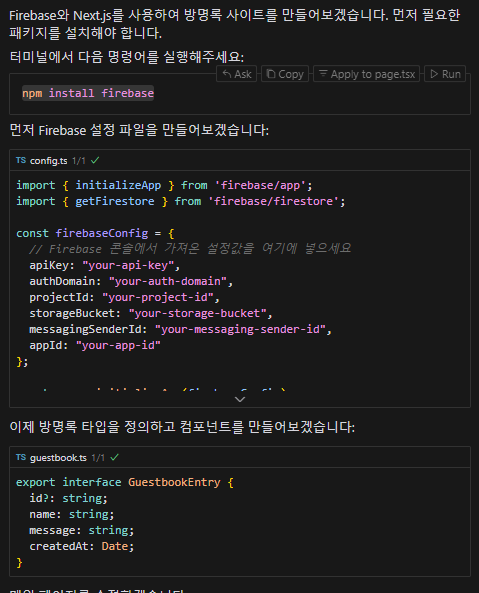Click the projectId "your-project-id" line
Viewport: 479px width, 593px height.
pyautogui.click(x=124, y=297)
